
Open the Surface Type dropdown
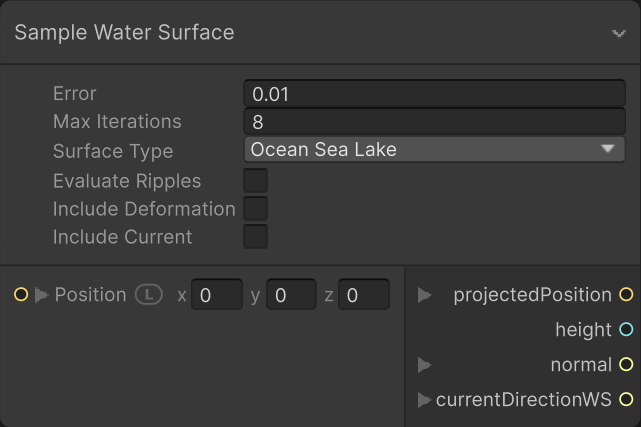click(x=434, y=150)
